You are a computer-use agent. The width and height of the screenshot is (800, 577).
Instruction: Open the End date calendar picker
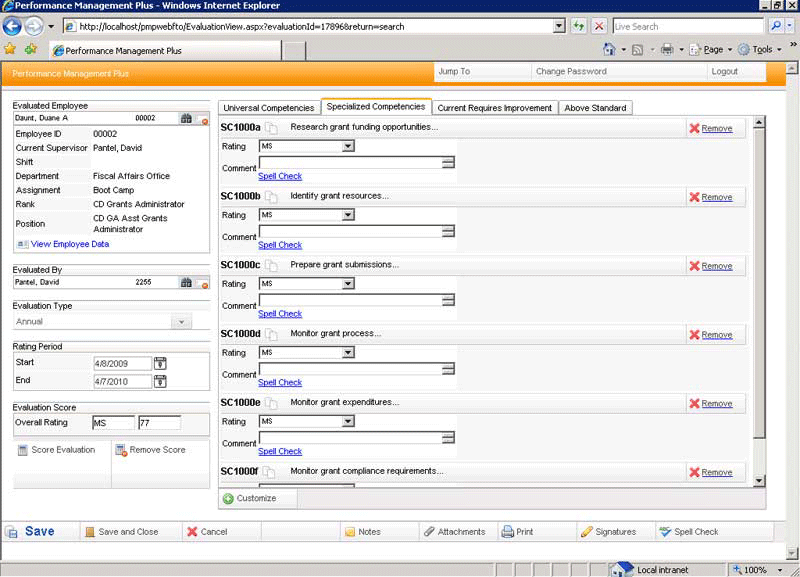point(160,381)
